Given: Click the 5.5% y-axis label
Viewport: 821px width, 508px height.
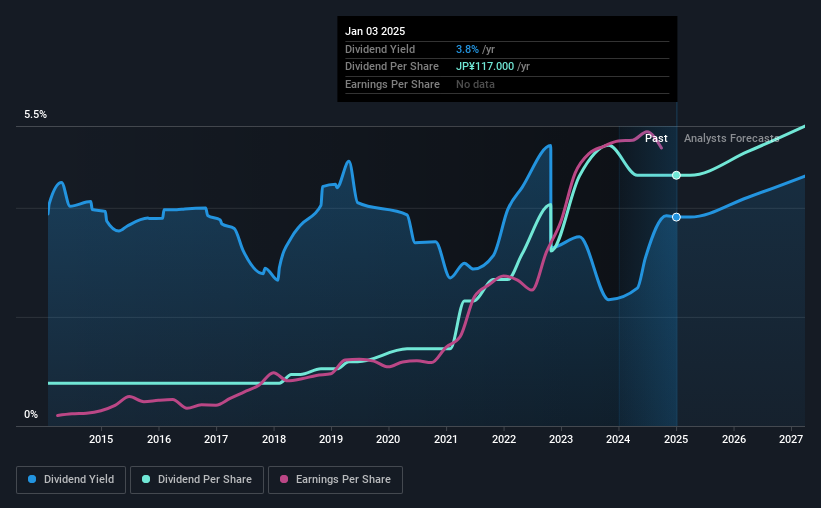Looking at the screenshot, I should 35,115.
